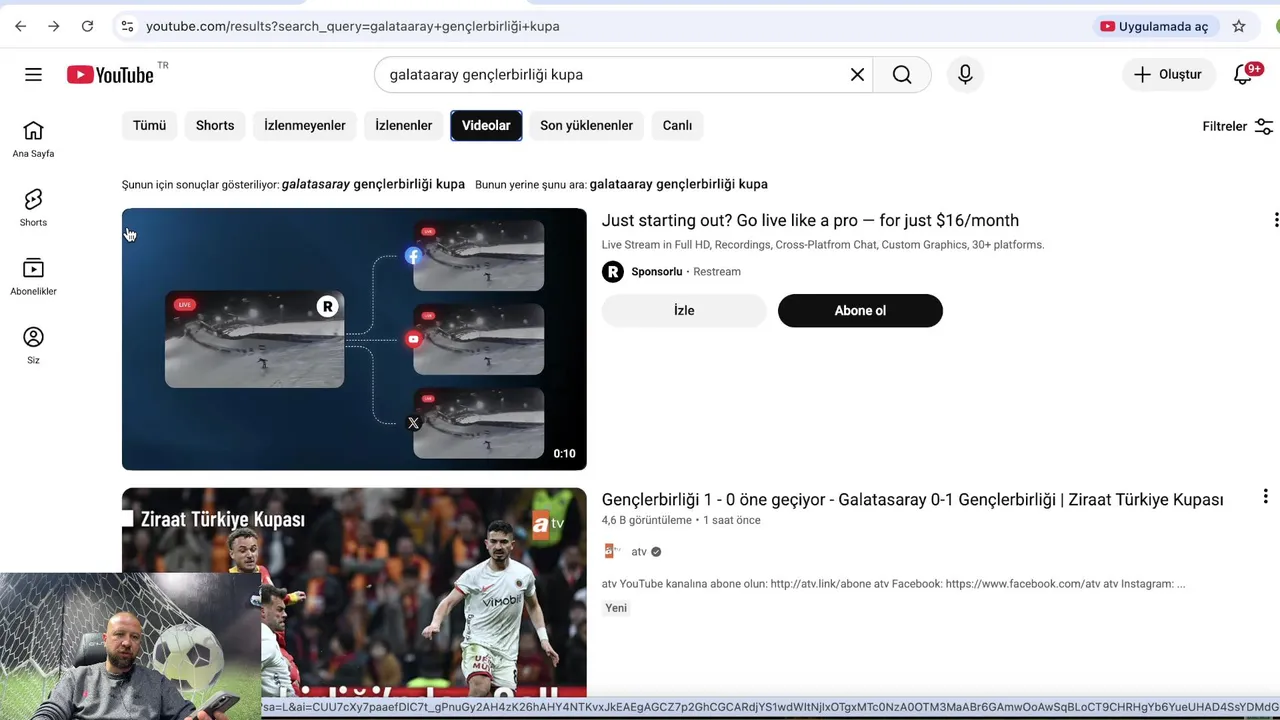Viewport: 1280px width, 720px height.
Task: Select the Son yüklenenler chip
Action: tap(586, 125)
